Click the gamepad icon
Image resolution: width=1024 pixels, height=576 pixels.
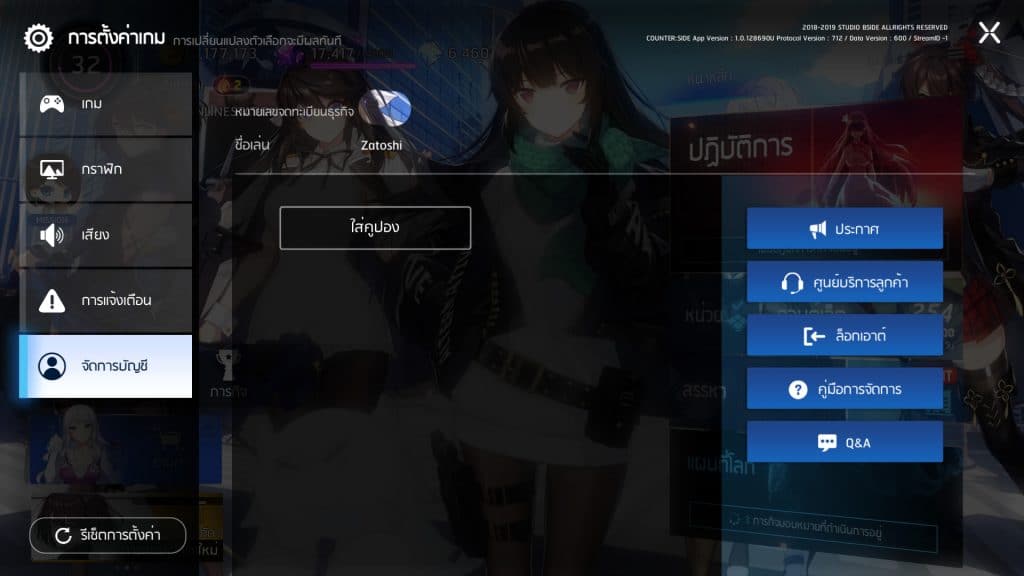click(x=52, y=103)
